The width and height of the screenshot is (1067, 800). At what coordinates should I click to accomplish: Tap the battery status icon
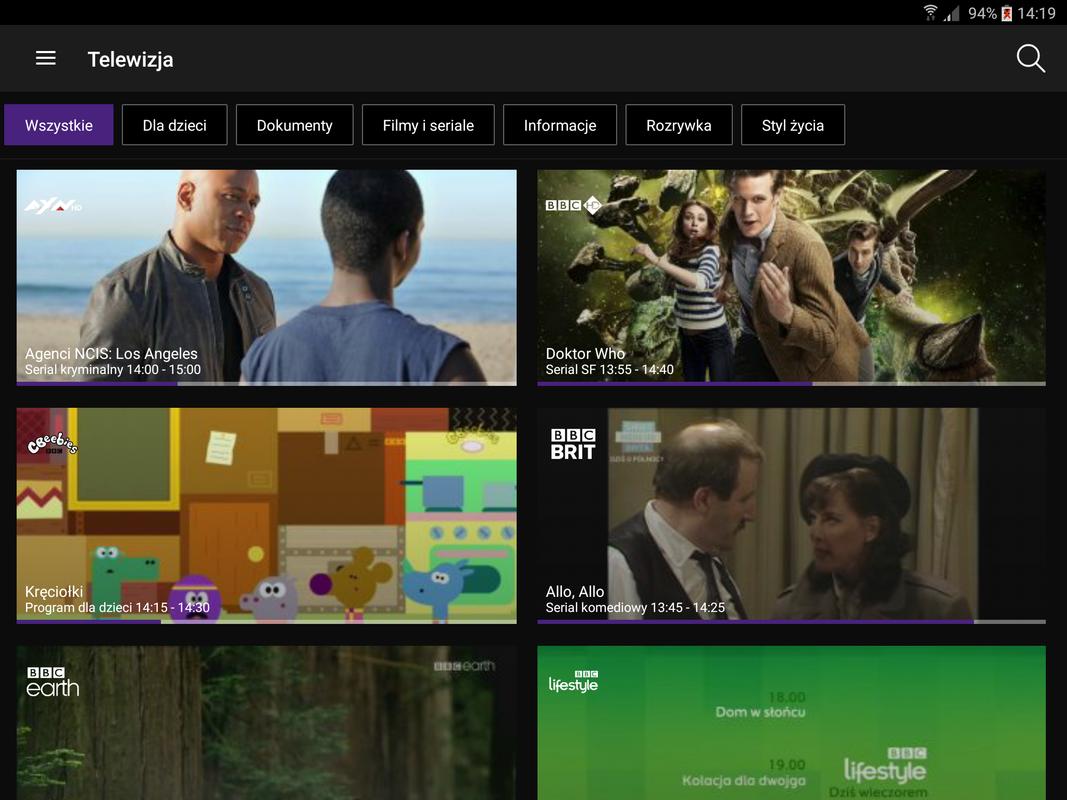coord(1006,13)
